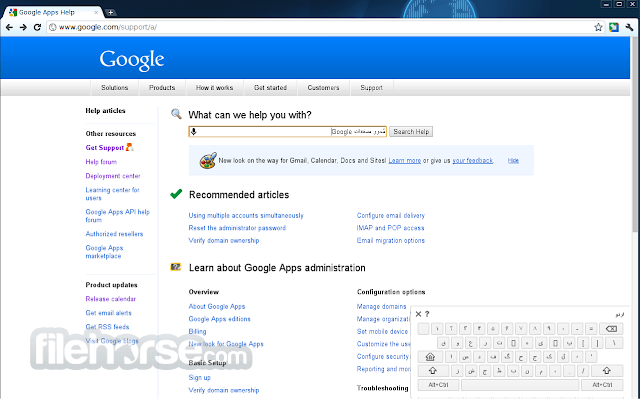Click the browser forward arrow

pos(23,27)
